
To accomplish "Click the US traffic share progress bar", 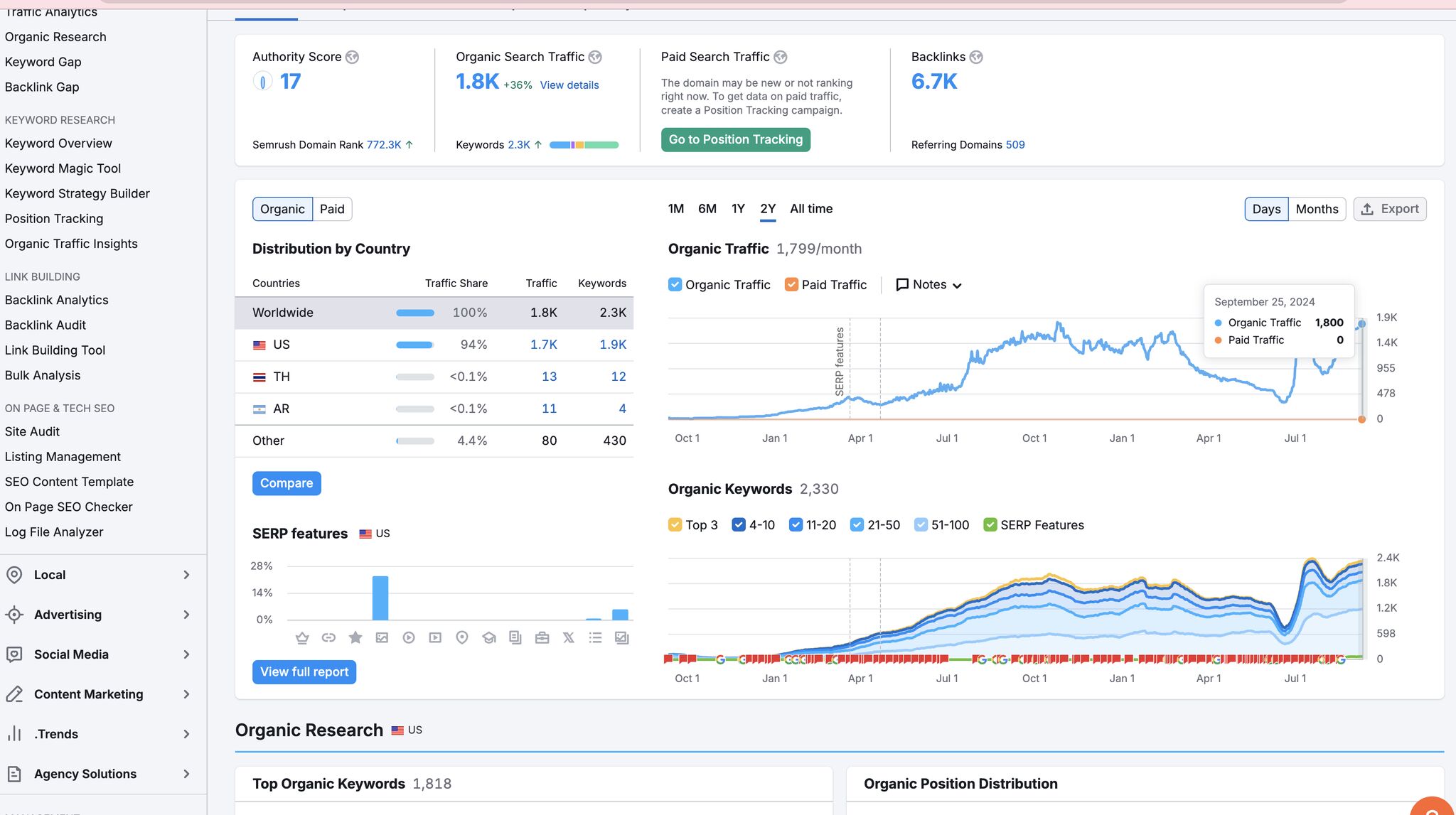I will [415, 345].
